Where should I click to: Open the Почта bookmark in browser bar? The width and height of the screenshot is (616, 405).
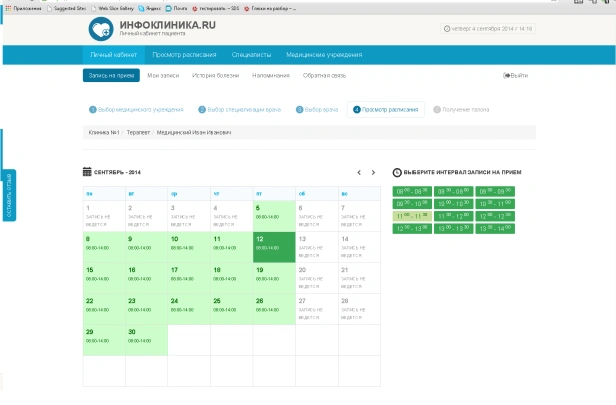coord(180,7)
